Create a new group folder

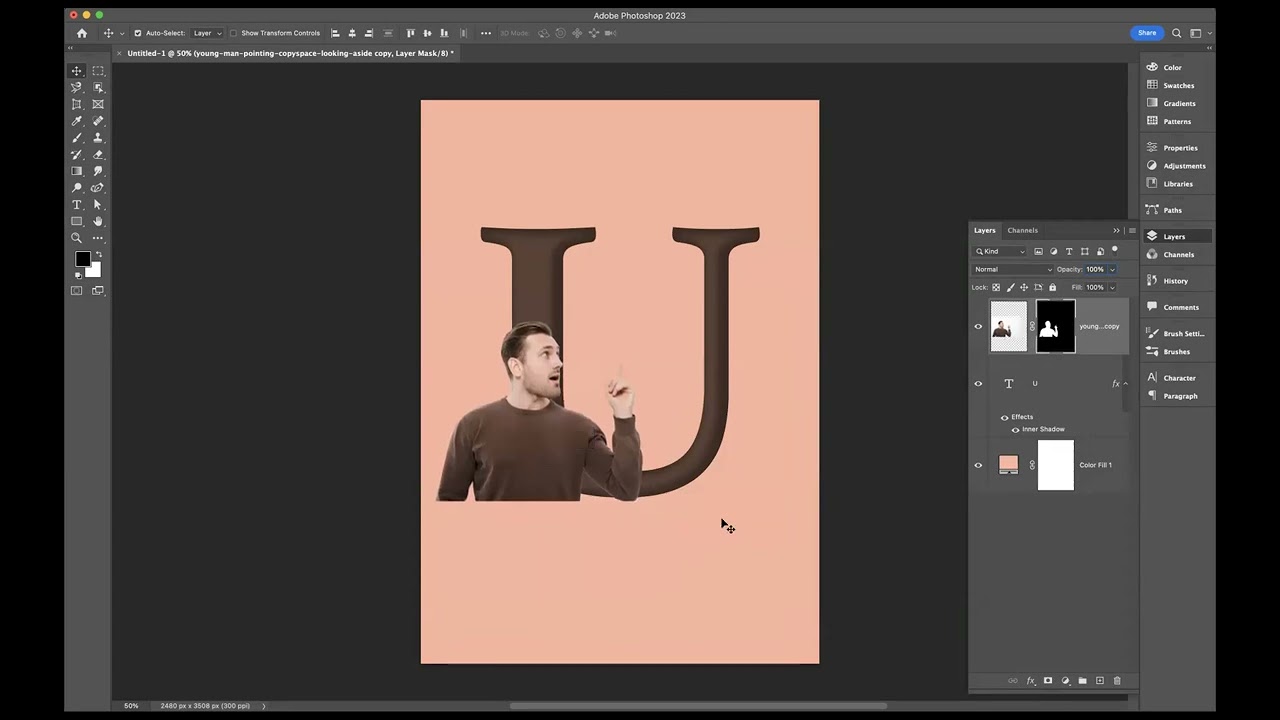(x=1082, y=681)
